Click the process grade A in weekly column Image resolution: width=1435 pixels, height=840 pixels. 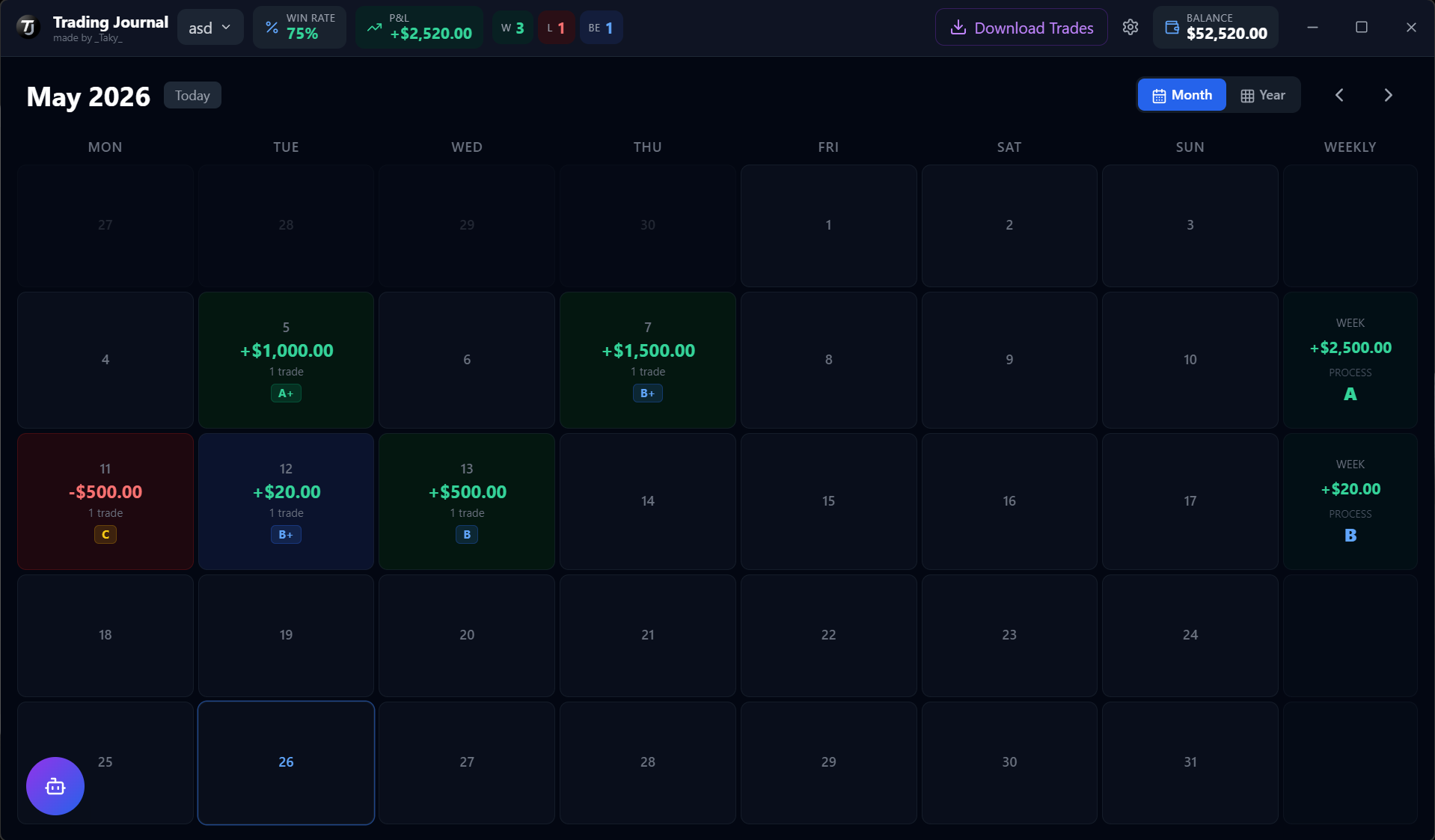tap(1350, 393)
